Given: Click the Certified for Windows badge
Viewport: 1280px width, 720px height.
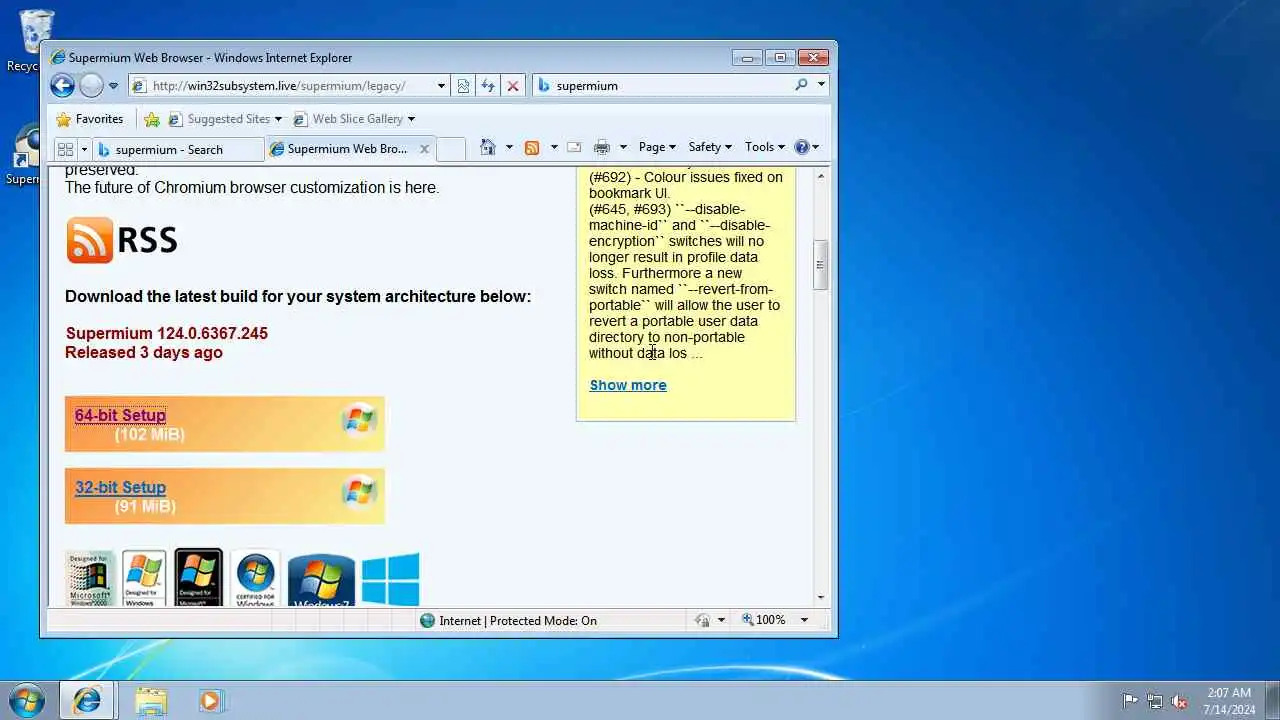Looking at the screenshot, I should (x=255, y=578).
